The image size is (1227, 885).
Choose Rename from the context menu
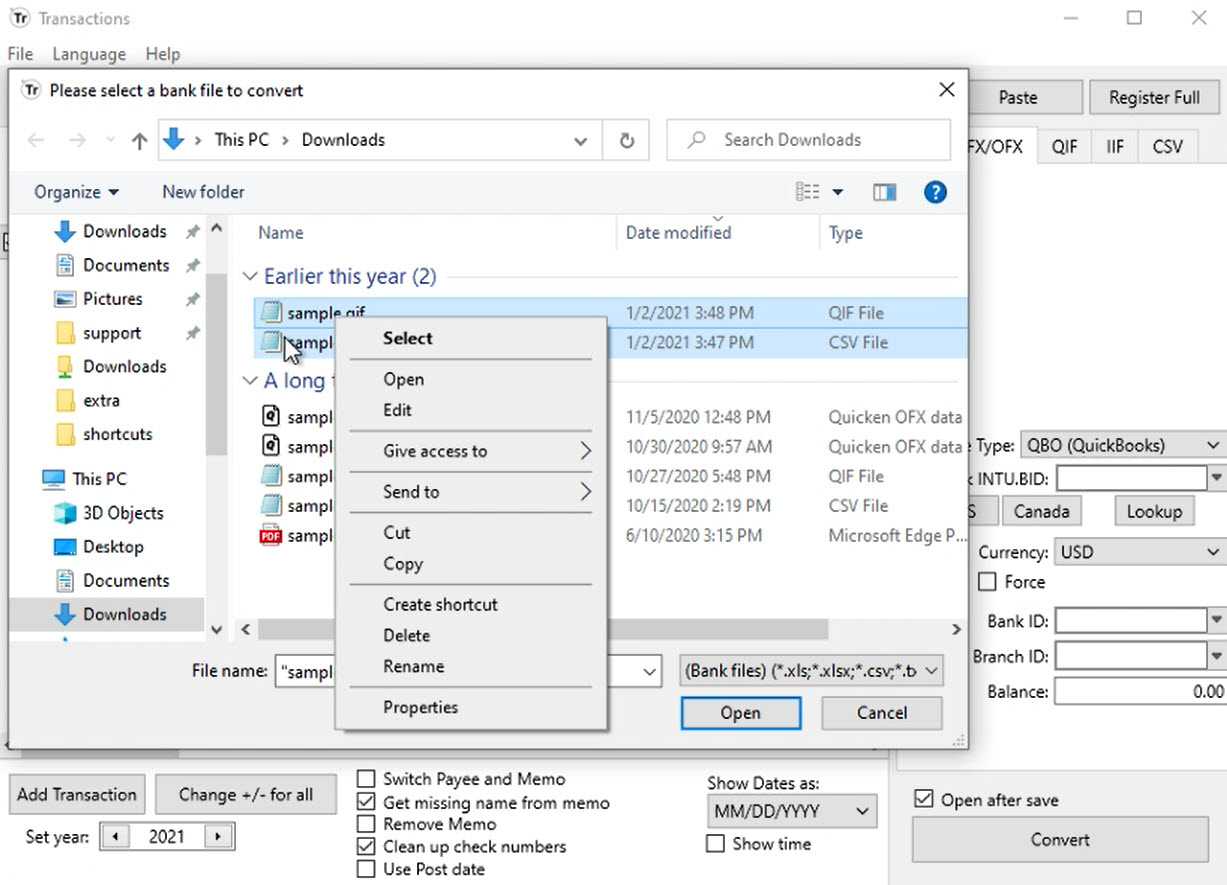tap(413, 666)
